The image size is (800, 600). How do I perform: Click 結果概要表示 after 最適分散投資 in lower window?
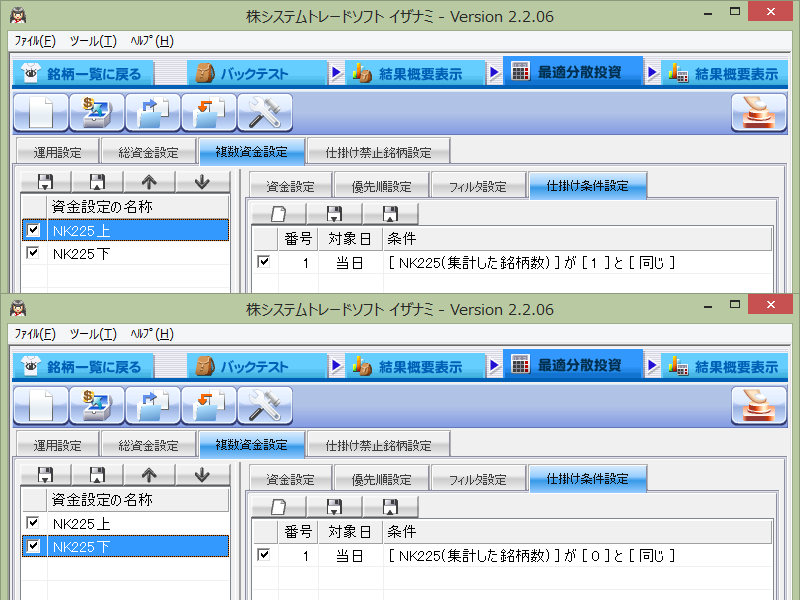point(724,367)
